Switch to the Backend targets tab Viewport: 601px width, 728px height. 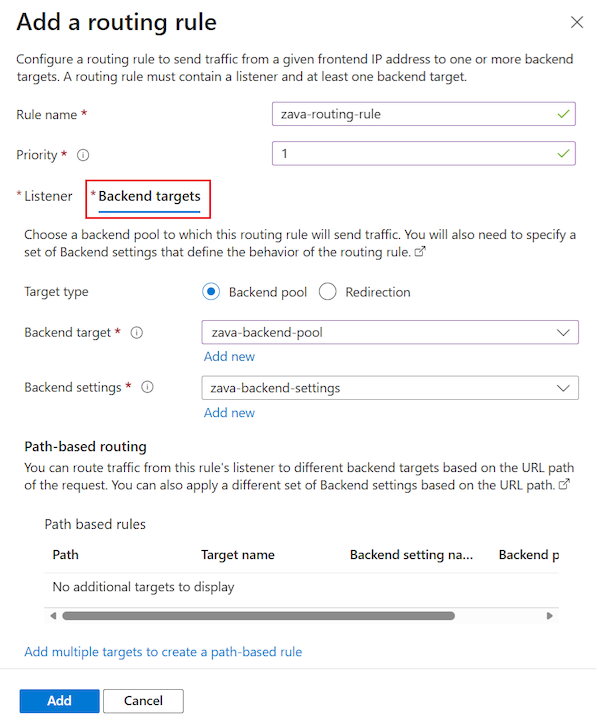[x=149, y=196]
